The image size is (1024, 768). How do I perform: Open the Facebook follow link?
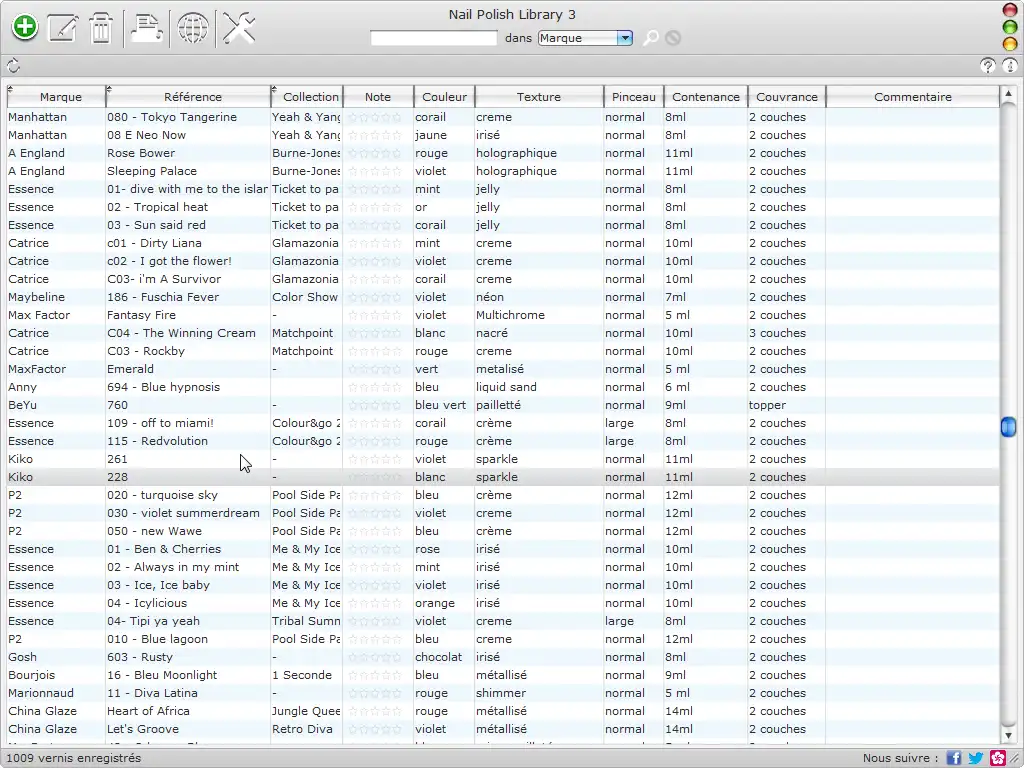[x=954, y=758]
